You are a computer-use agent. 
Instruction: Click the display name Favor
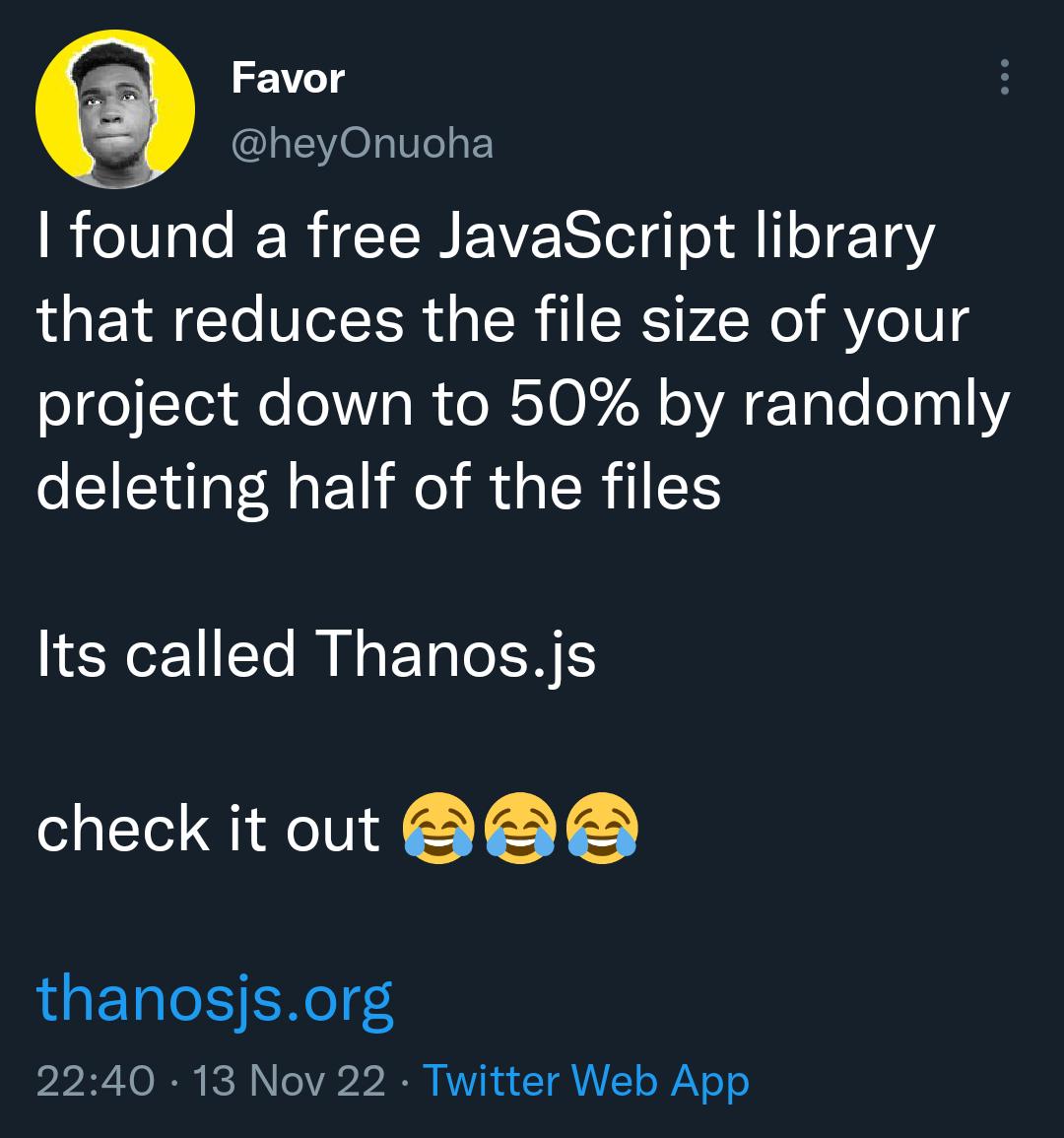point(288,77)
